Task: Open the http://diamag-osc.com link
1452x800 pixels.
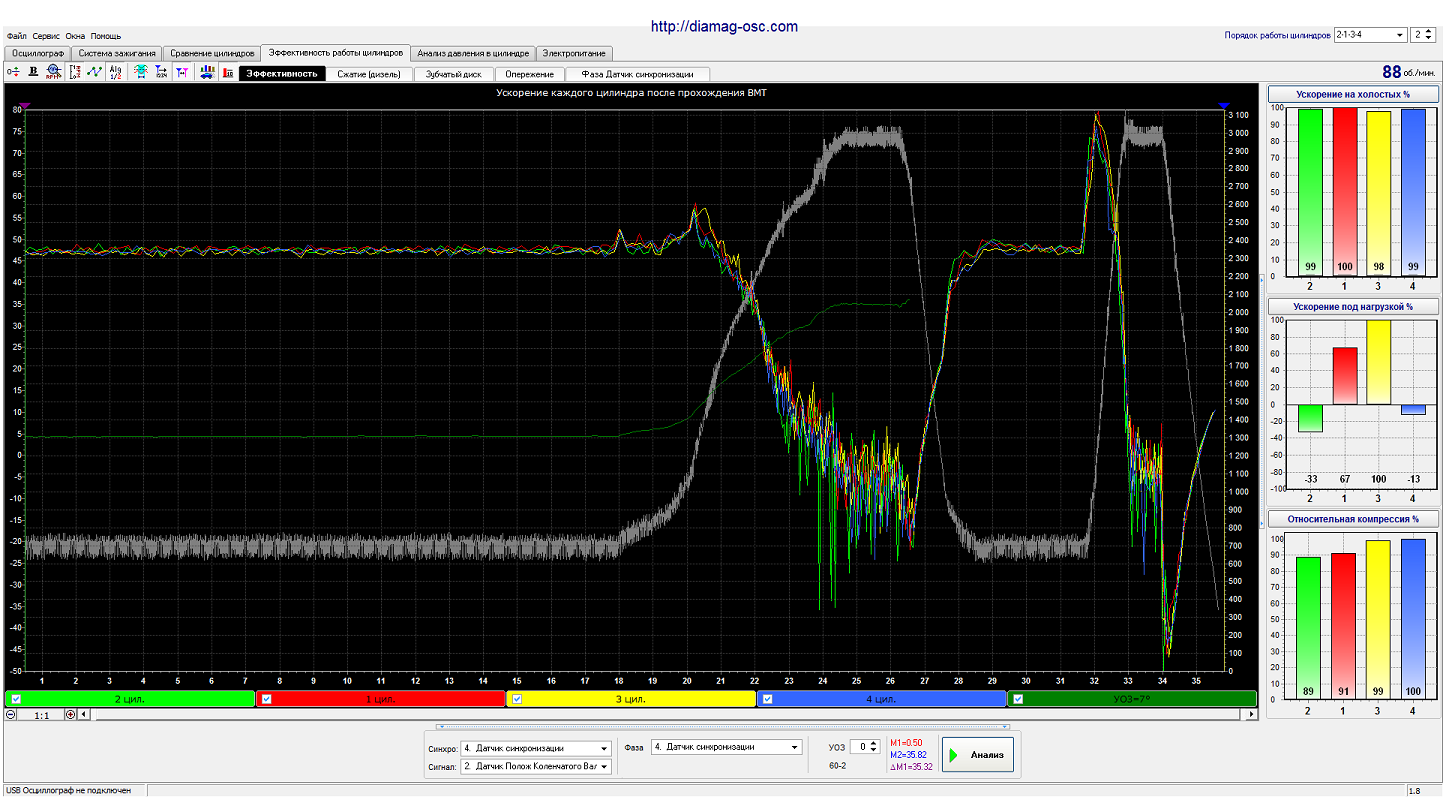Action: (724, 27)
